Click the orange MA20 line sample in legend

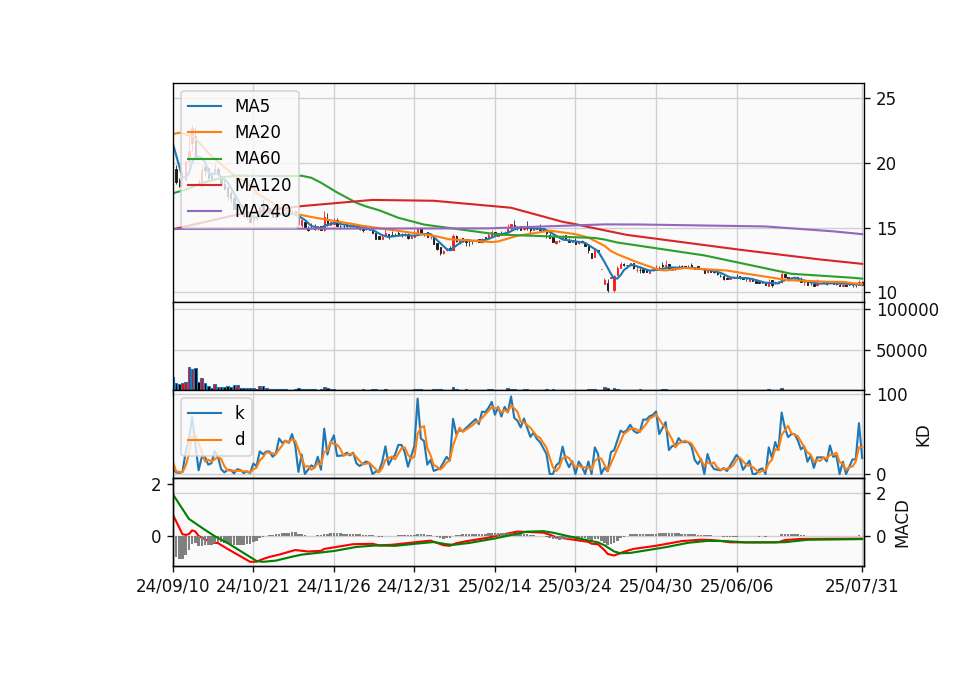(x=204, y=132)
